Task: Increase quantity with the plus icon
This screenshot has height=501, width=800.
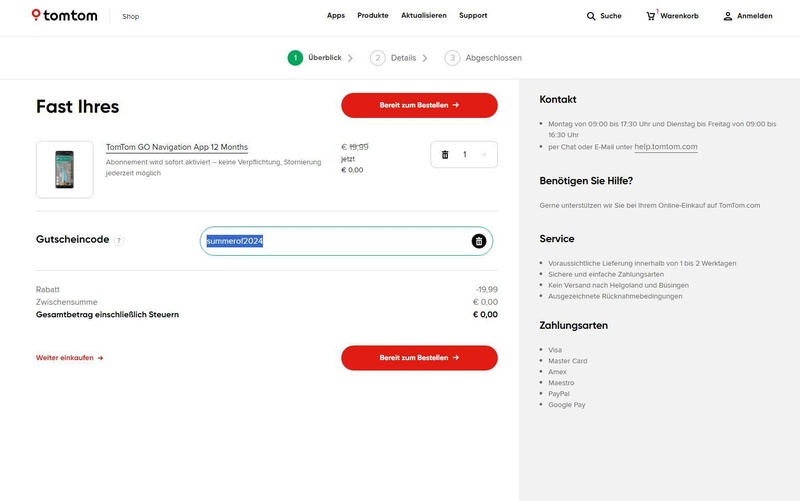Action: [x=484, y=154]
